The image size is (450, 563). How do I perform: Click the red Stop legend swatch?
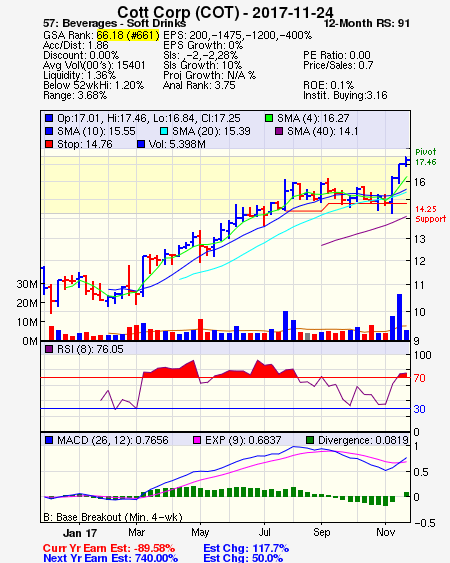[49, 144]
